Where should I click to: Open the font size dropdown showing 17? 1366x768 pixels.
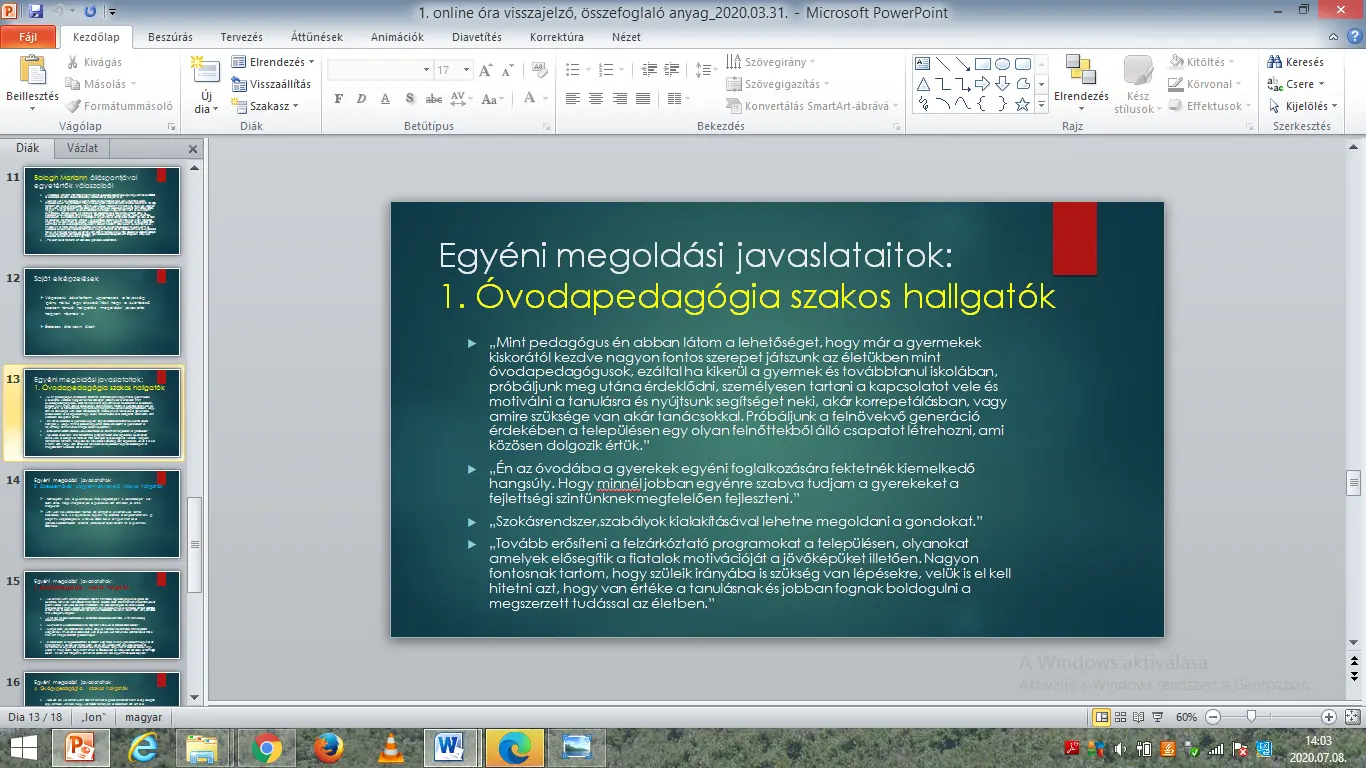(467, 70)
